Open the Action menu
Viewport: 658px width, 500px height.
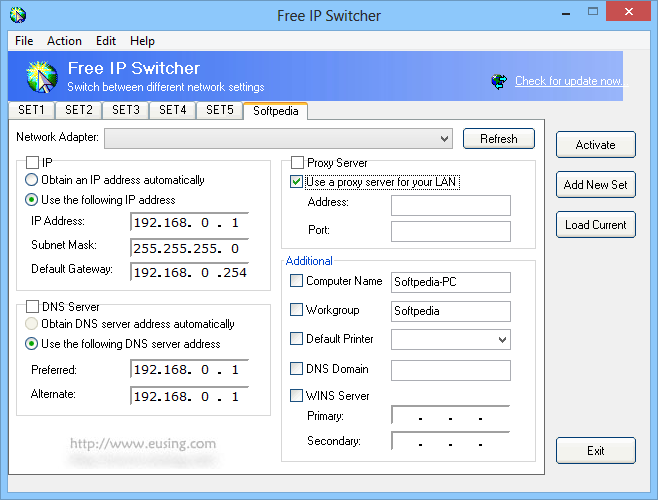64,41
